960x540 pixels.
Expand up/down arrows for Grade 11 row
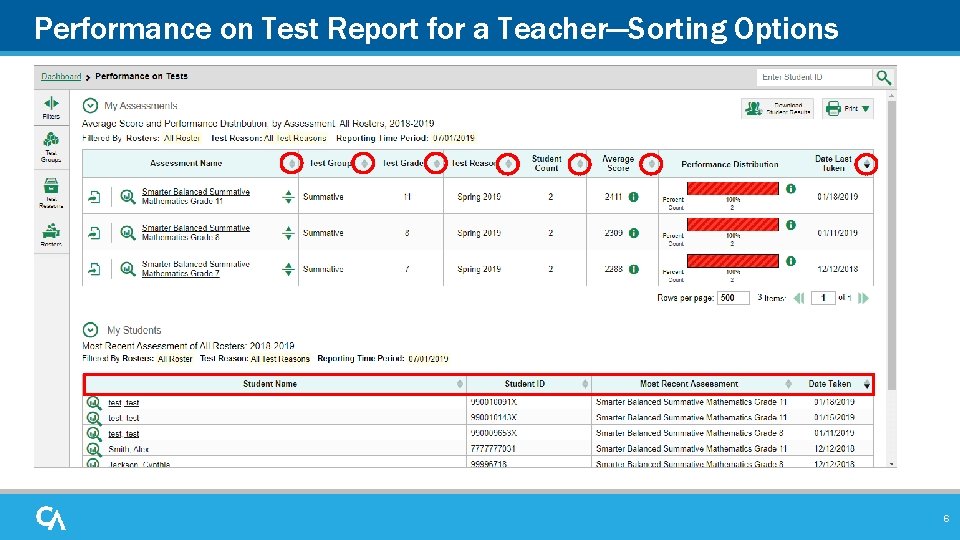click(x=288, y=197)
